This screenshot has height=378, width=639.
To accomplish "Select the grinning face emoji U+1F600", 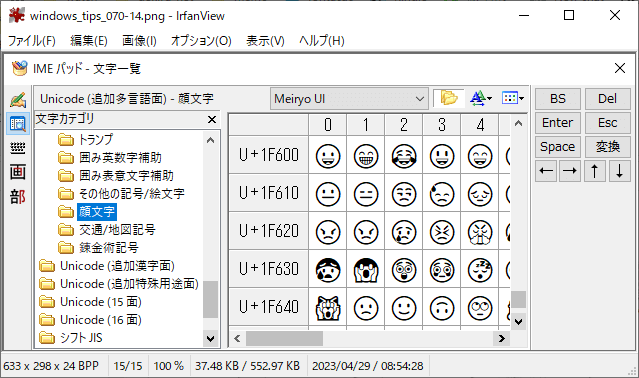I will [328, 156].
